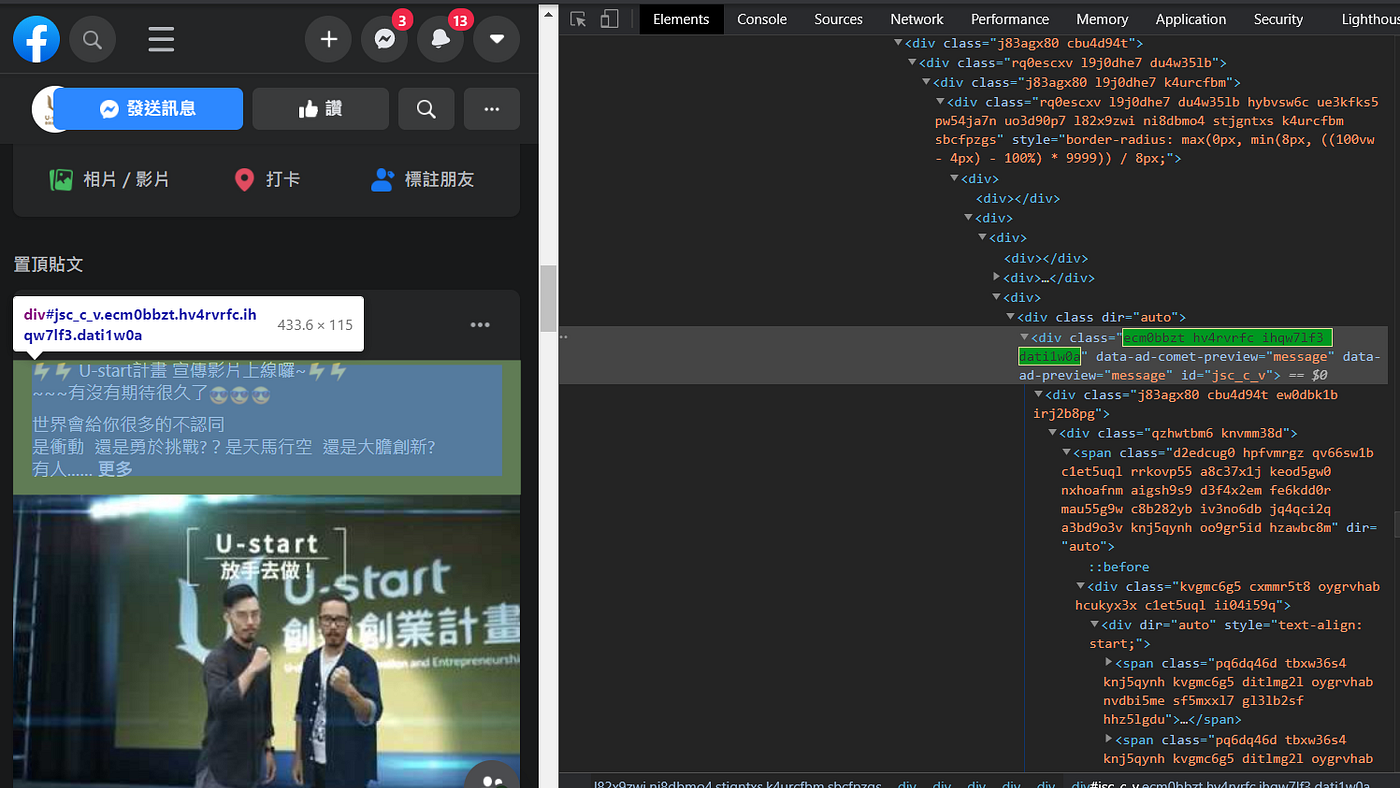Open the account dropdown arrow

496,40
